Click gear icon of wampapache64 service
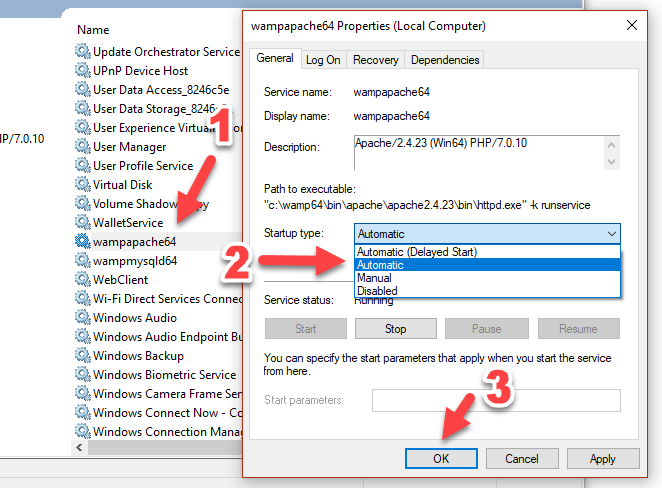This screenshot has height=488, width=662. tap(83, 241)
